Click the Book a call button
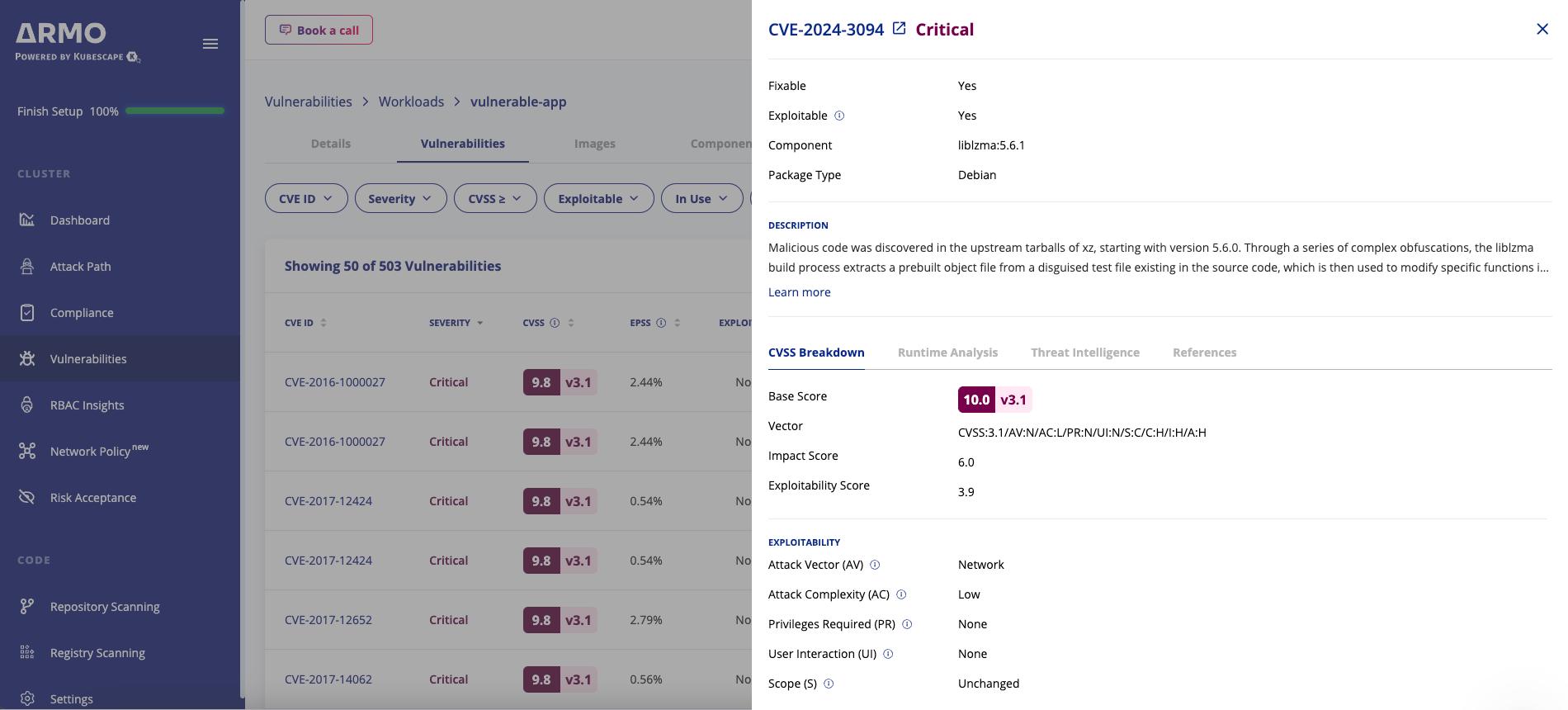This screenshot has height=710, width=1568. pos(319,30)
